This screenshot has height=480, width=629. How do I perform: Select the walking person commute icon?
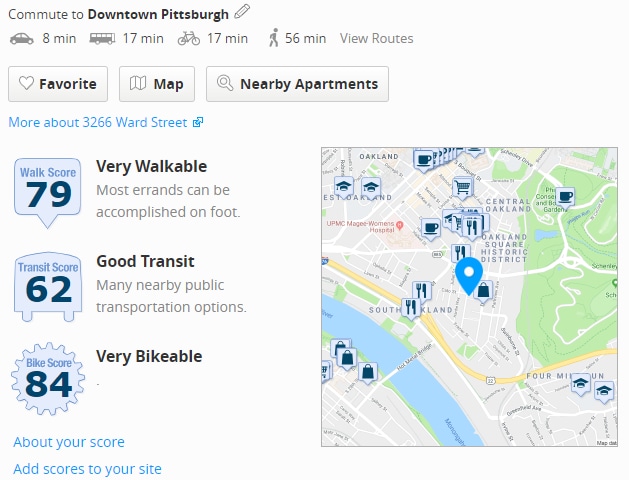pos(274,38)
